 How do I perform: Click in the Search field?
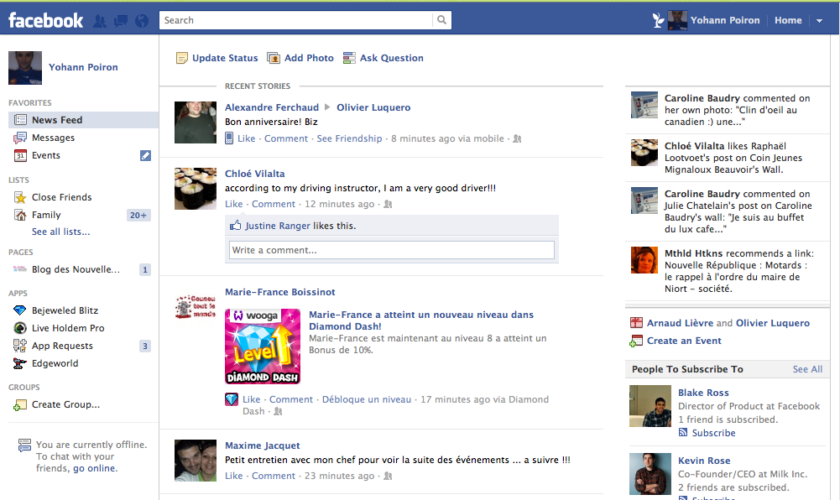click(x=296, y=20)
